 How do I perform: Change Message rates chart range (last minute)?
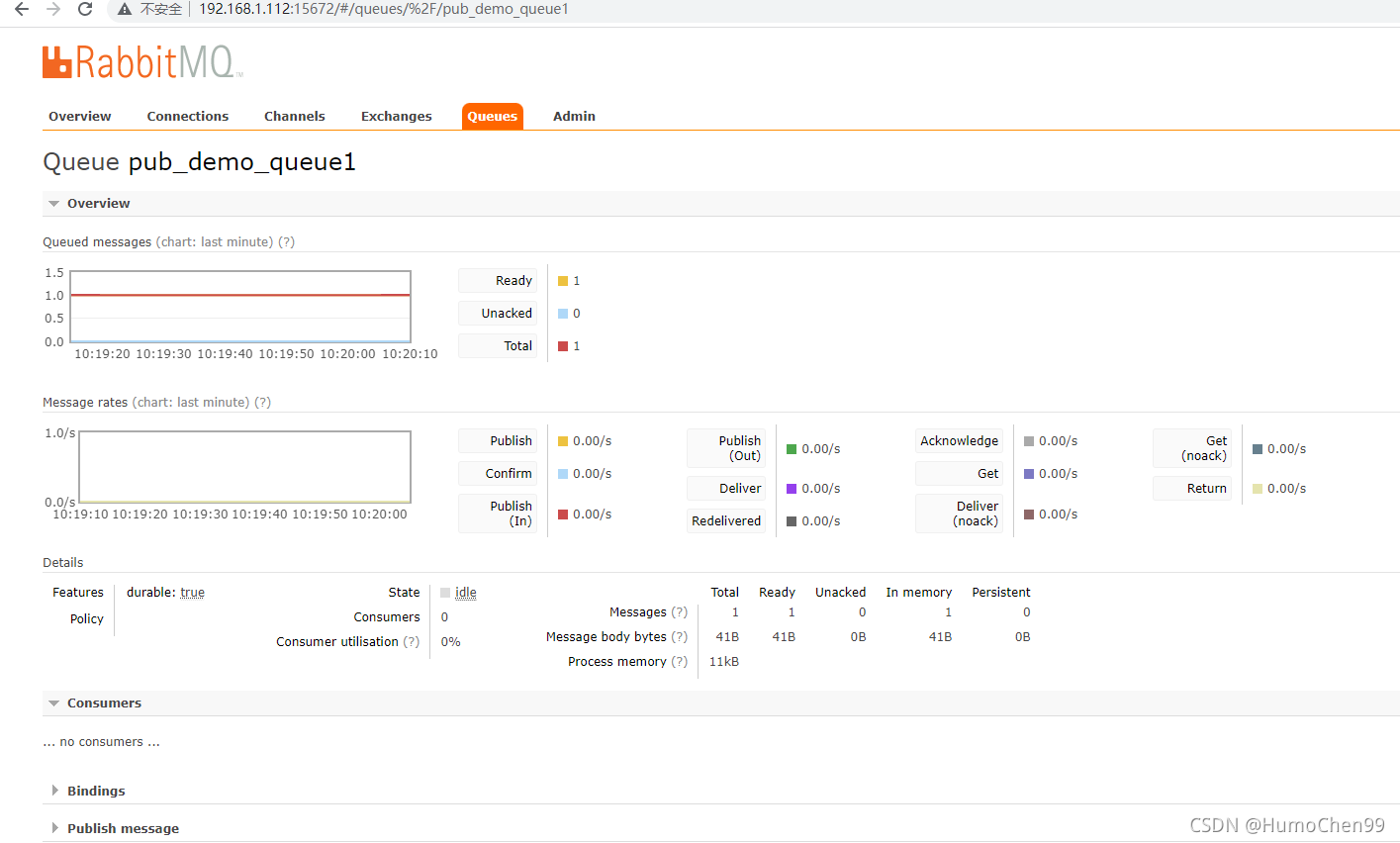point(191,402)
